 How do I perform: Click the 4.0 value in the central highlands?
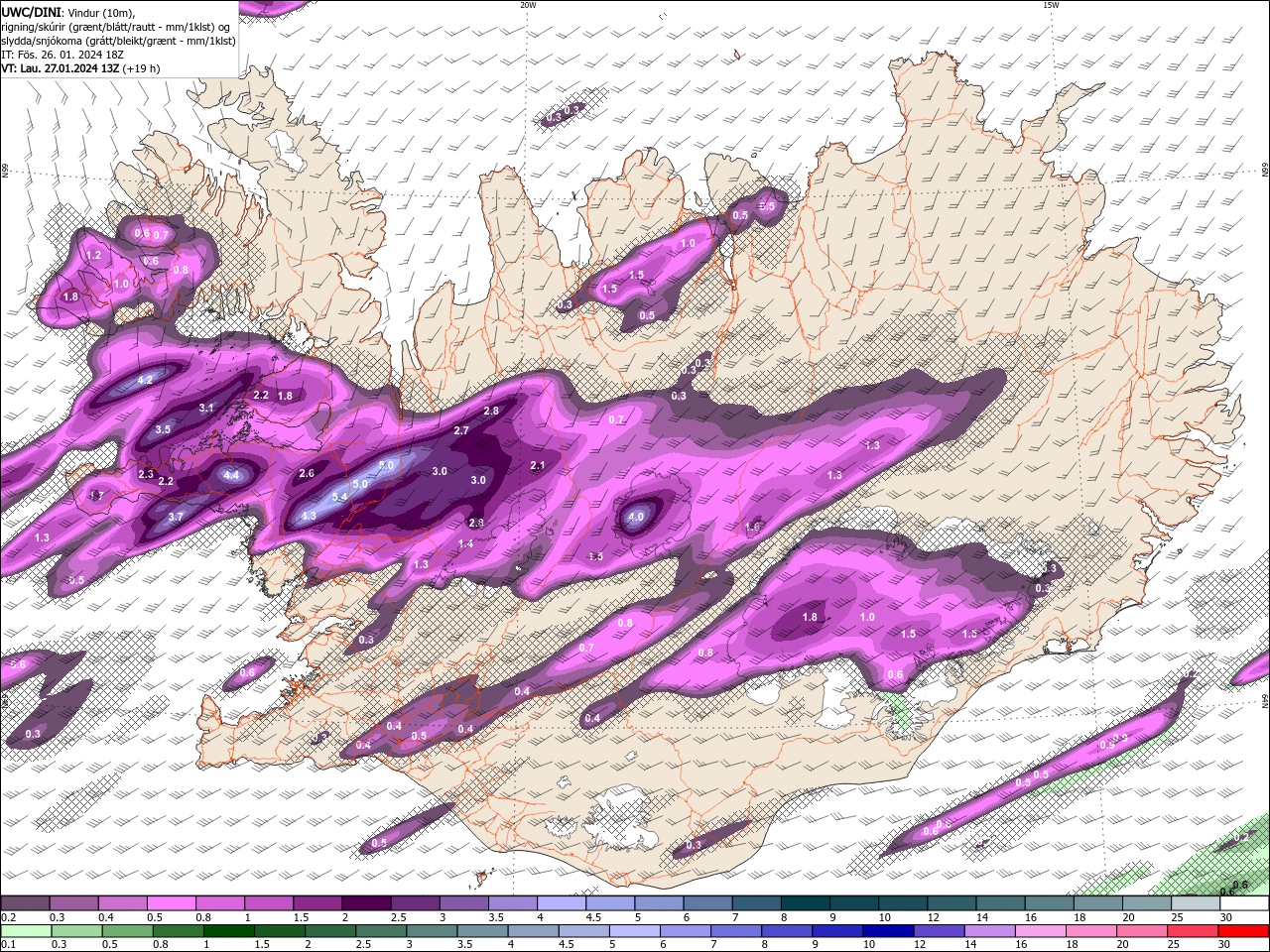(636, 517)
